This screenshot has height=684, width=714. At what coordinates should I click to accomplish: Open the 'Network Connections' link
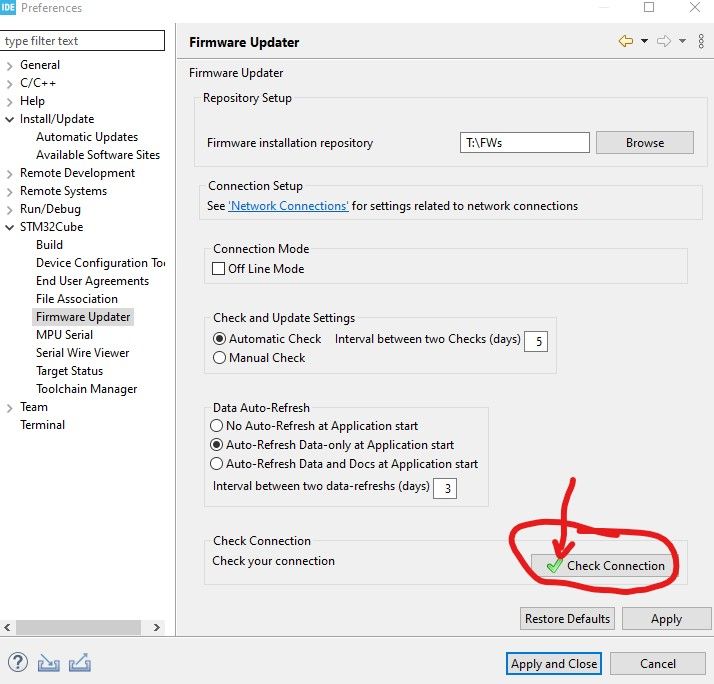click(288, 206)
